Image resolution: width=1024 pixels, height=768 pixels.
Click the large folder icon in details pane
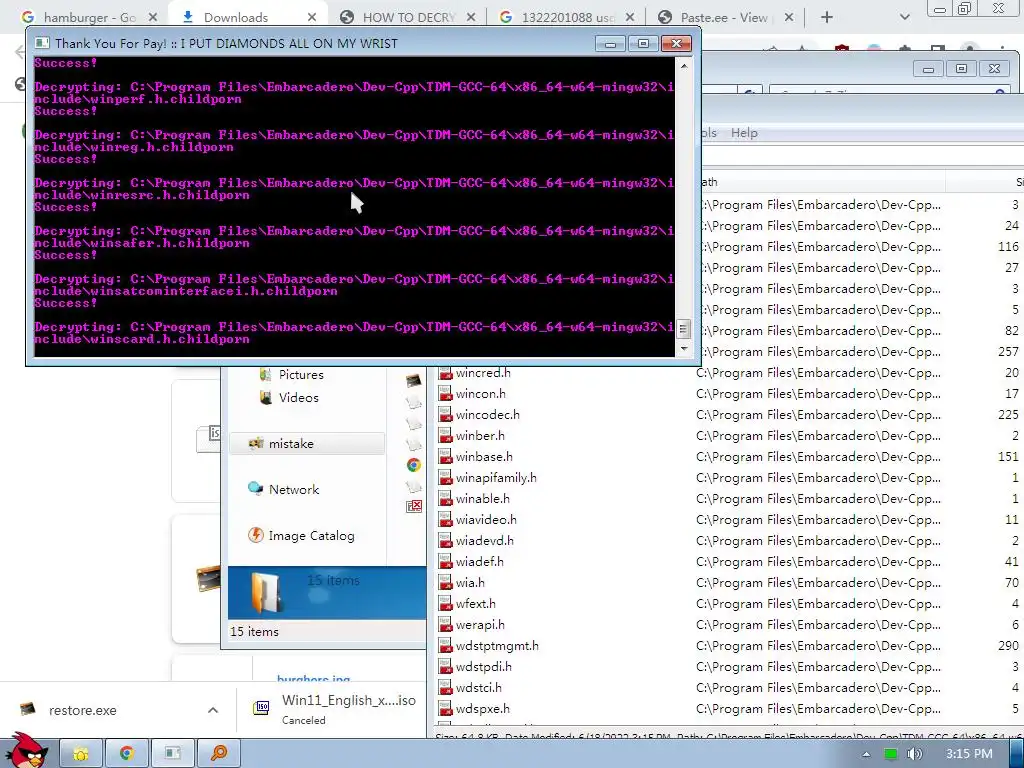pos(267,592)
